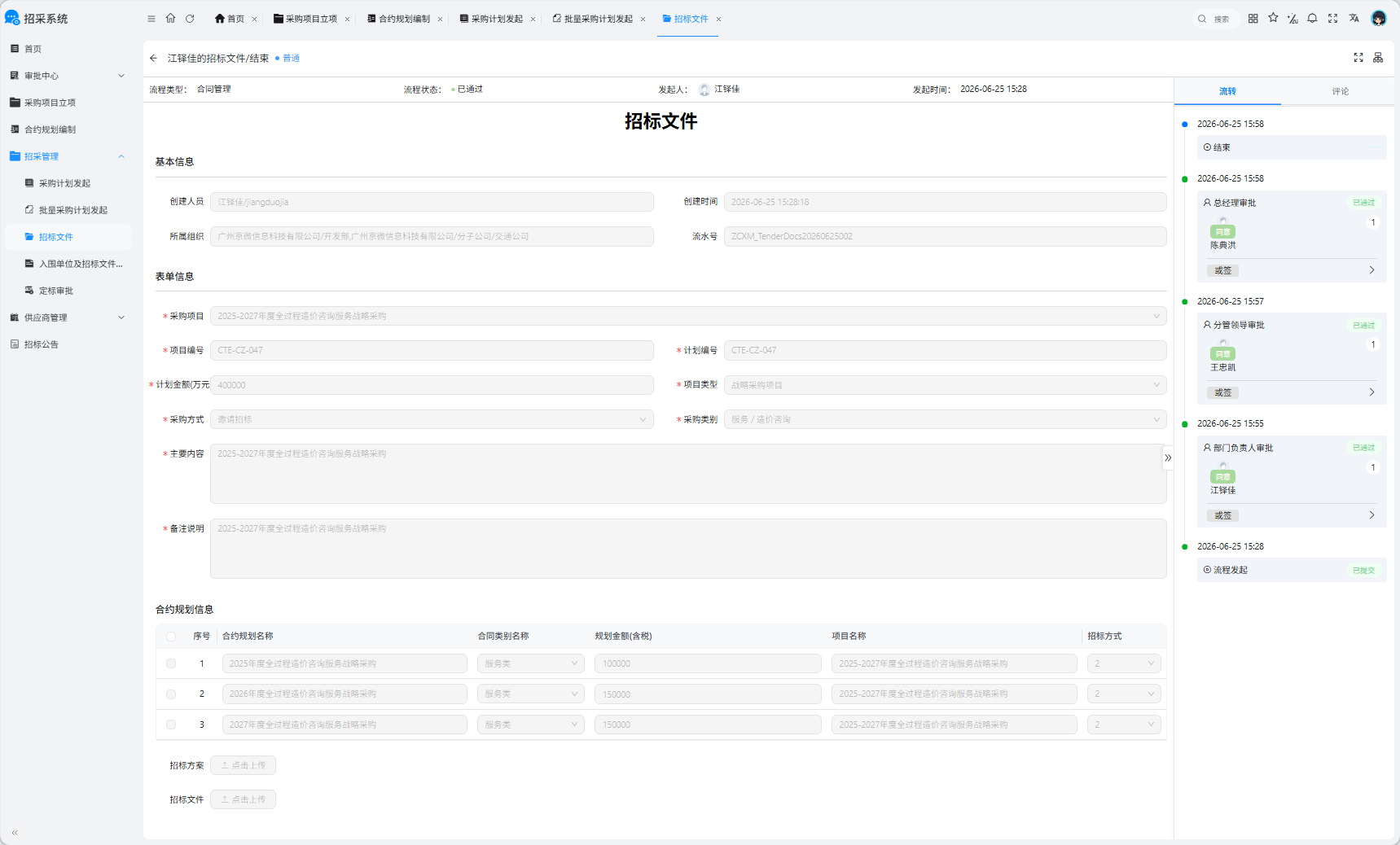1400x845 pixels.
Task: Click the back arrow beside 江铎佳的招标文件
Action: 154,59
